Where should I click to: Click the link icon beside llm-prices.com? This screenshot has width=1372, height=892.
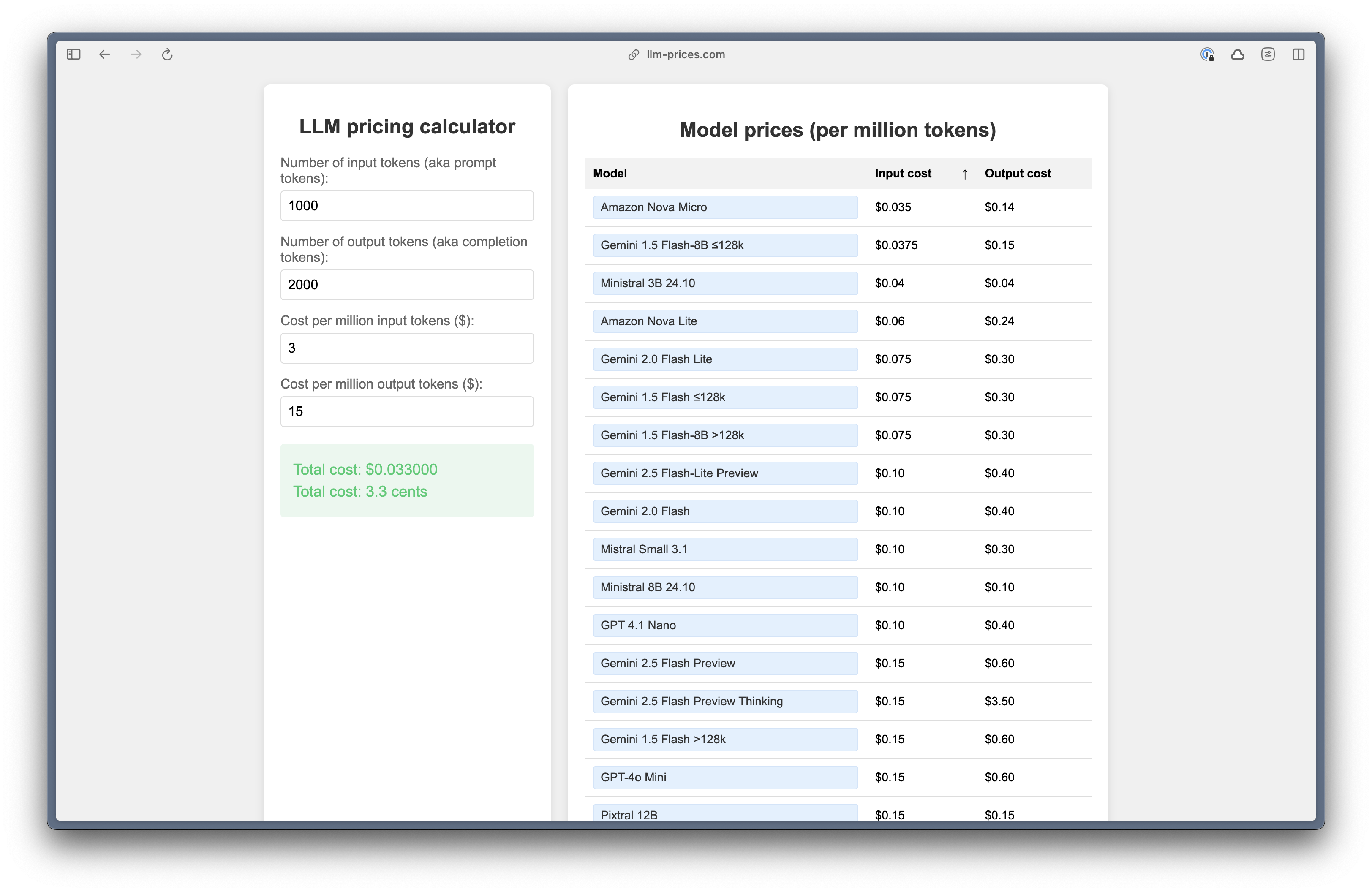(x=634, y=54)
